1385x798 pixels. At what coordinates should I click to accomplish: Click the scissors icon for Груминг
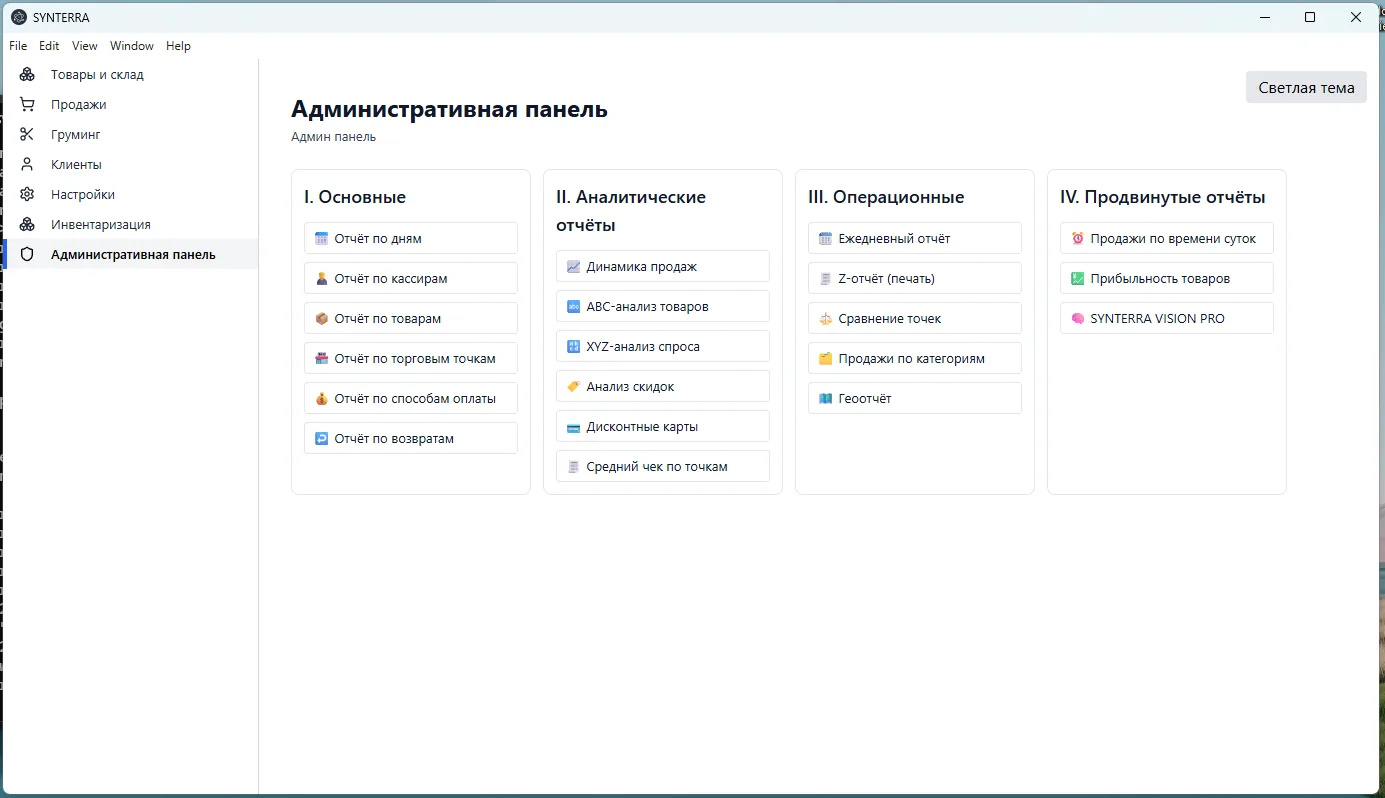pos(27,134)
